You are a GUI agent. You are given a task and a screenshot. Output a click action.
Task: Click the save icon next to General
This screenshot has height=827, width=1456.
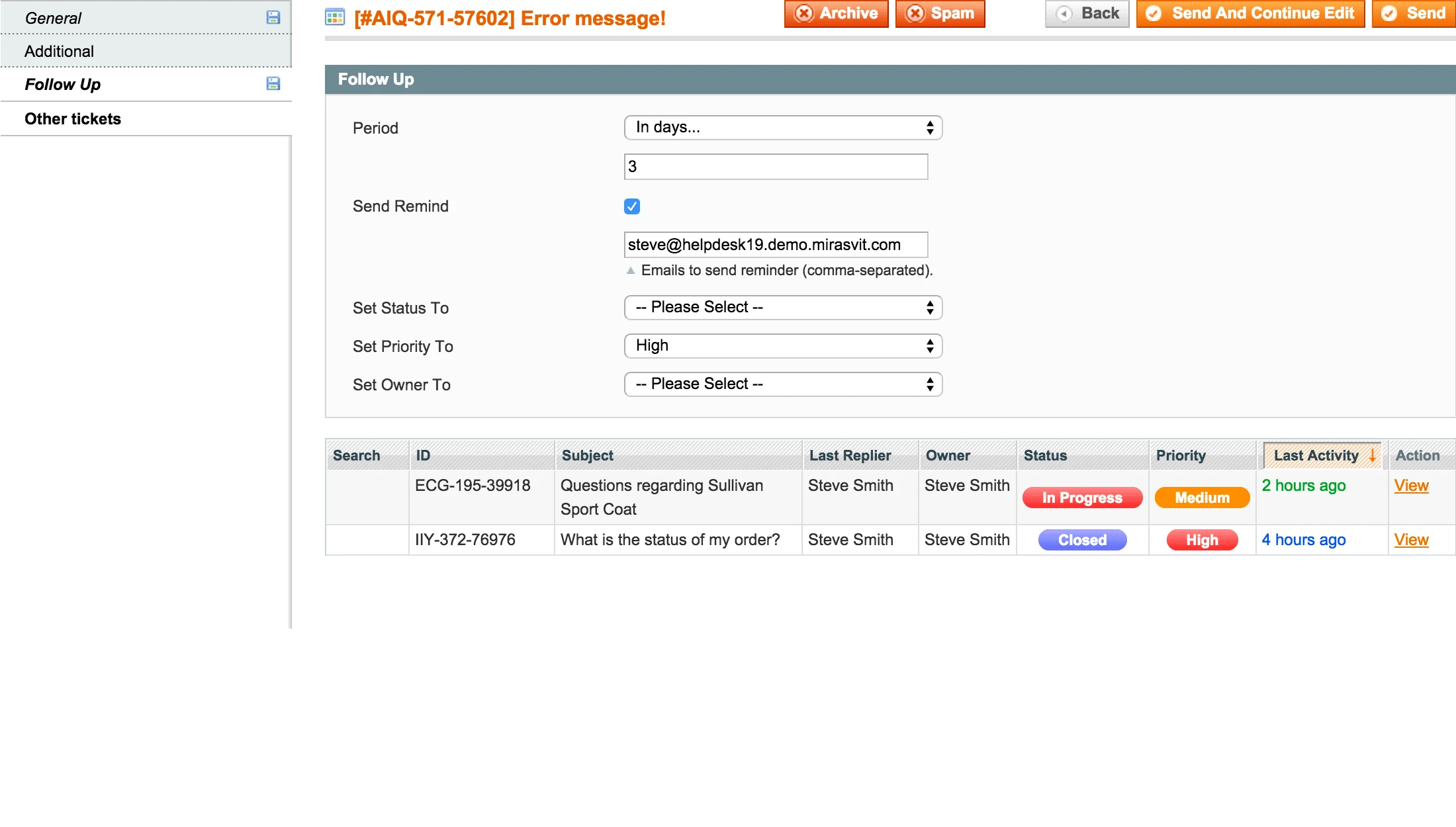click(273, 17)
